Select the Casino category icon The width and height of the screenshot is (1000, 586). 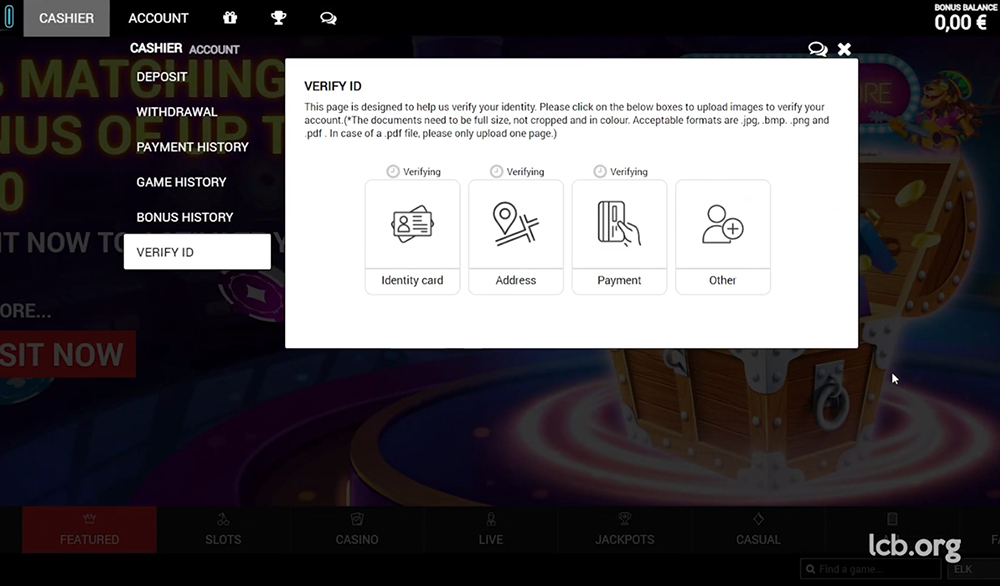[x=357, y=519]
